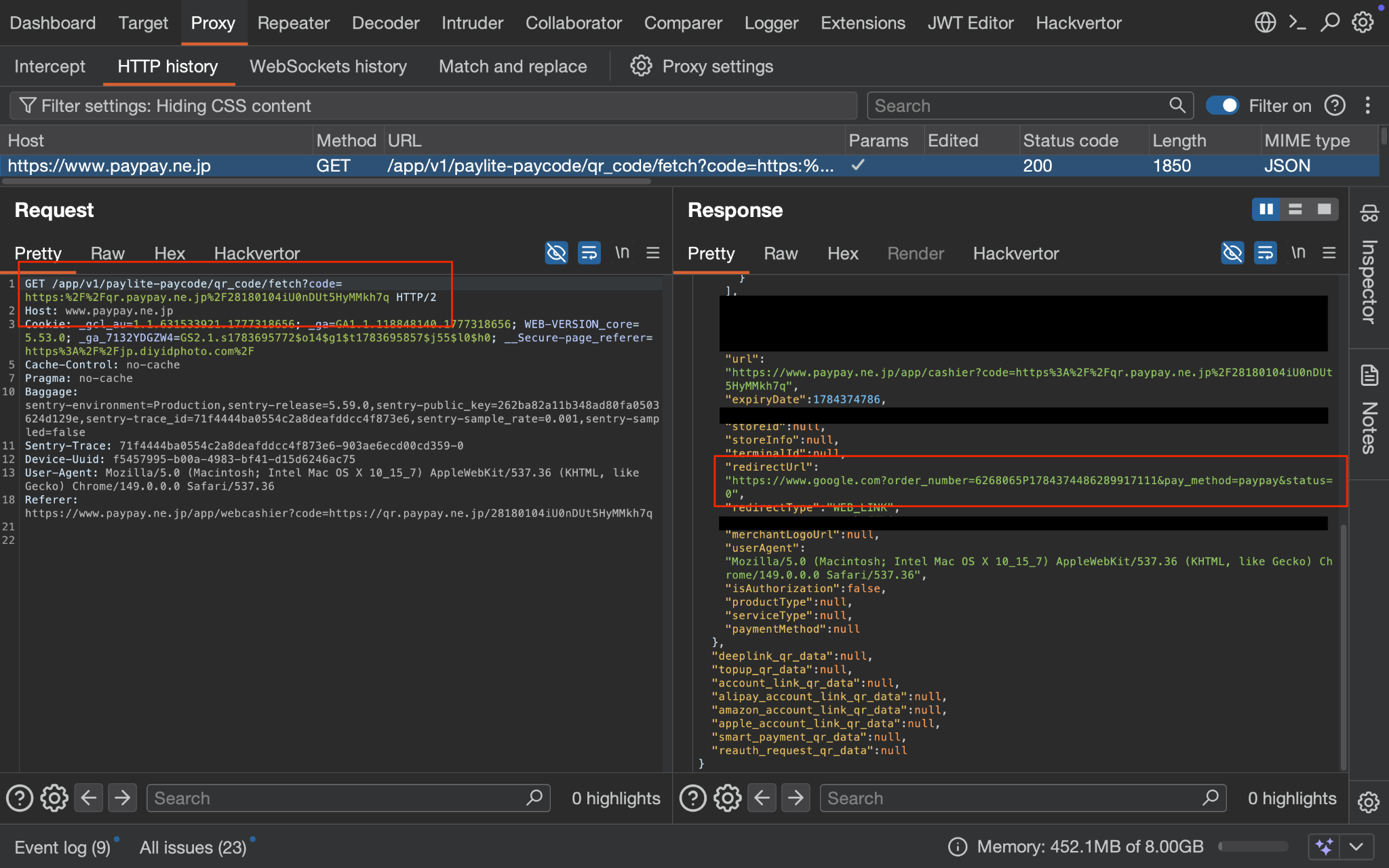The width and height of the screenshot is (1389, 868).
Task: Click the history table horizontal scrollbar
Action: pos(327,182)
